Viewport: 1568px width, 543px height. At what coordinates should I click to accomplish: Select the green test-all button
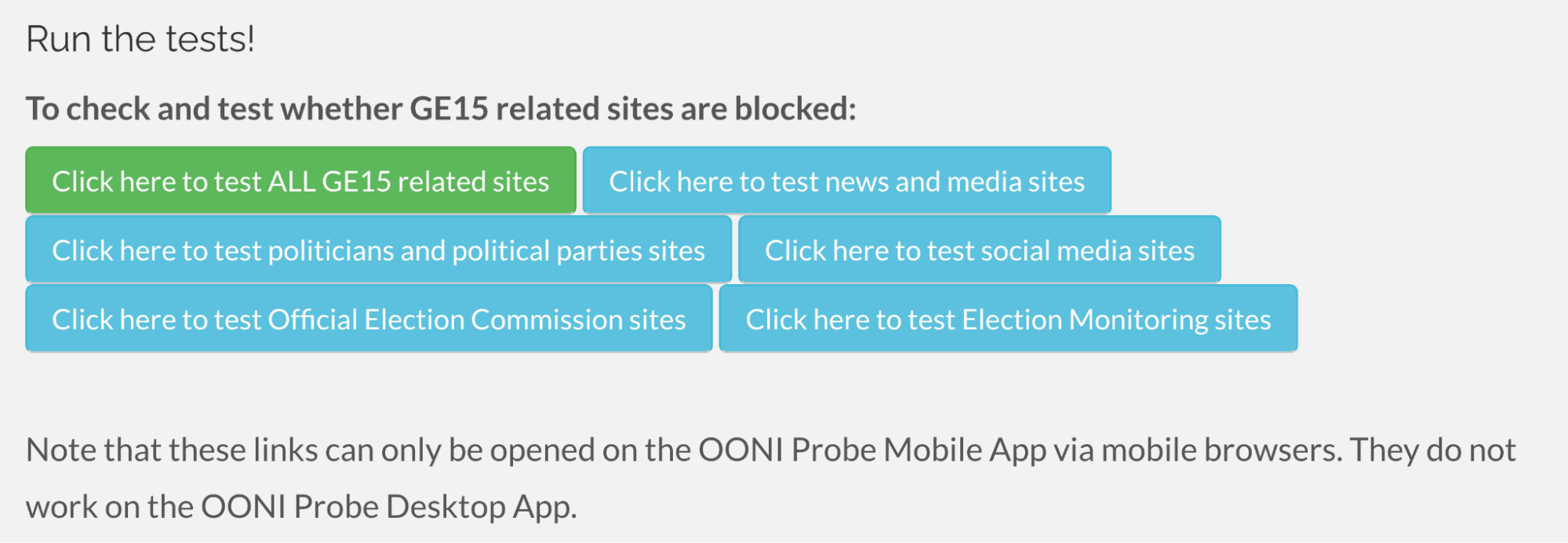pyautogui.click(x=300, y=180)
